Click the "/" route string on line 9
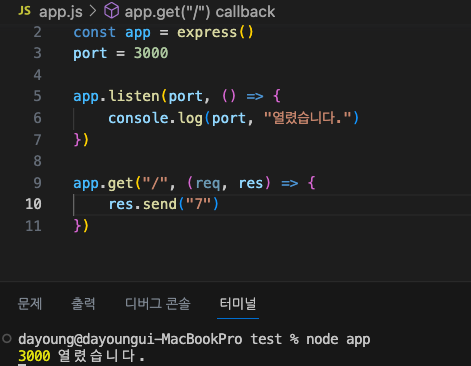This screenshot has height=366, width=471. pos(155,183)
